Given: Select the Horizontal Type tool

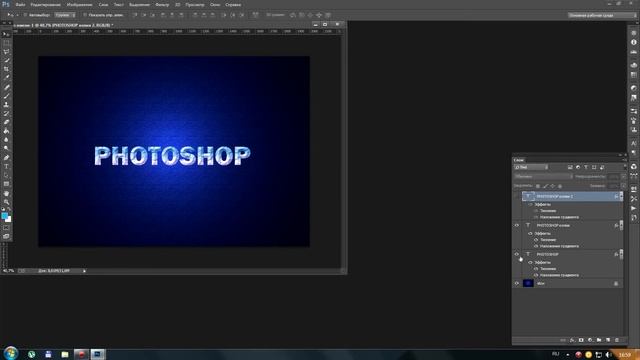Looking at the screenshot, I should tap(6, 167).
